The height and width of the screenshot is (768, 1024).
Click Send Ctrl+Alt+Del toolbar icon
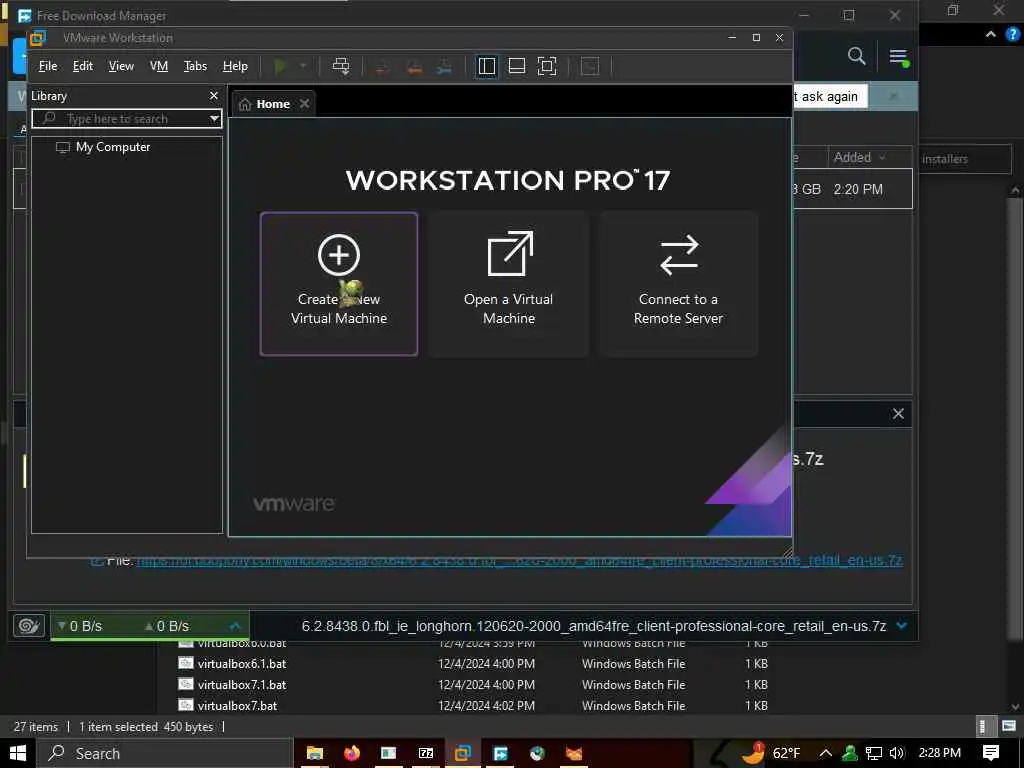pos(341,66)
